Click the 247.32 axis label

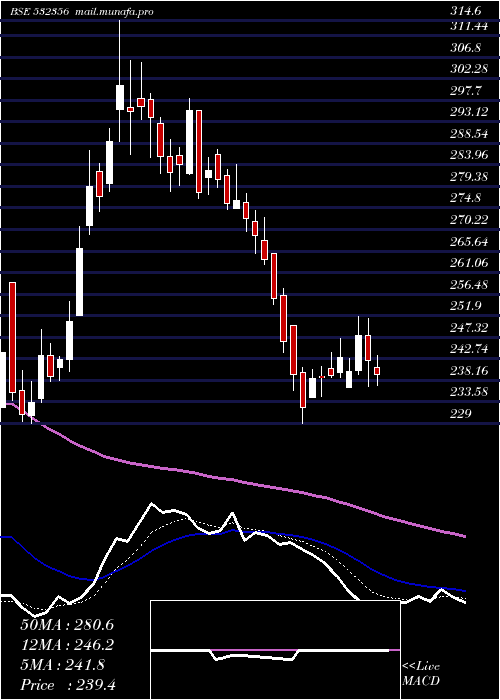click(x=469, y=328)
